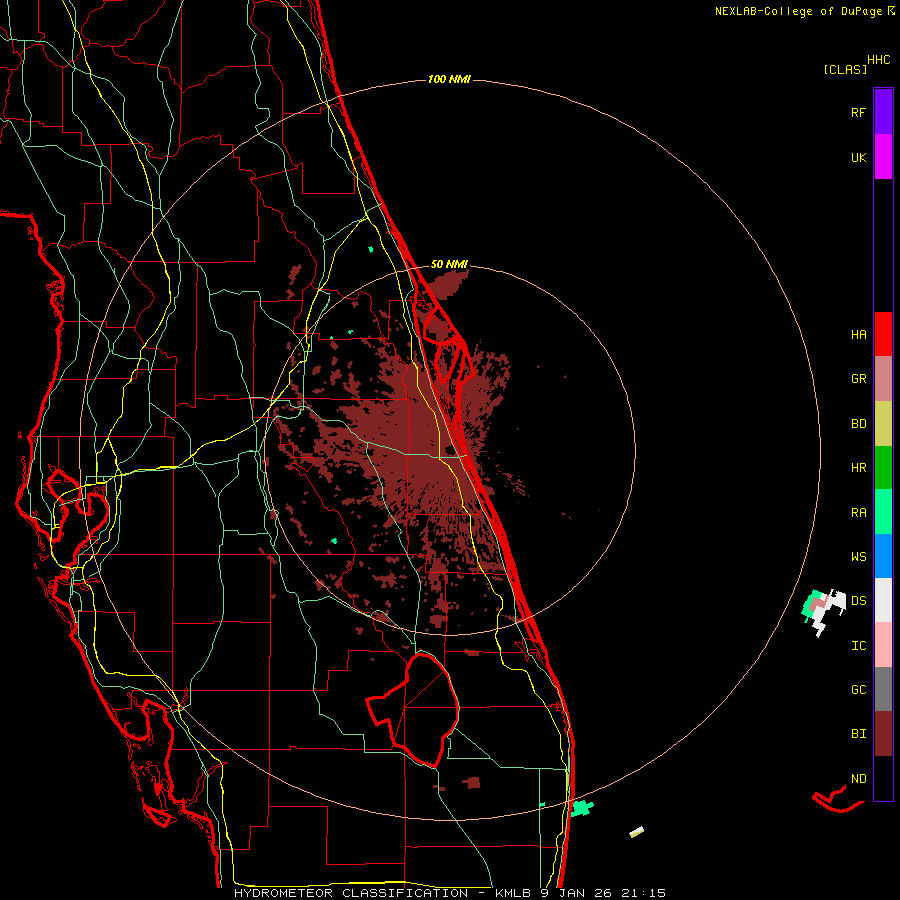
Task: Click the UK magenta legend swatch
Action: tap(883, 157)
